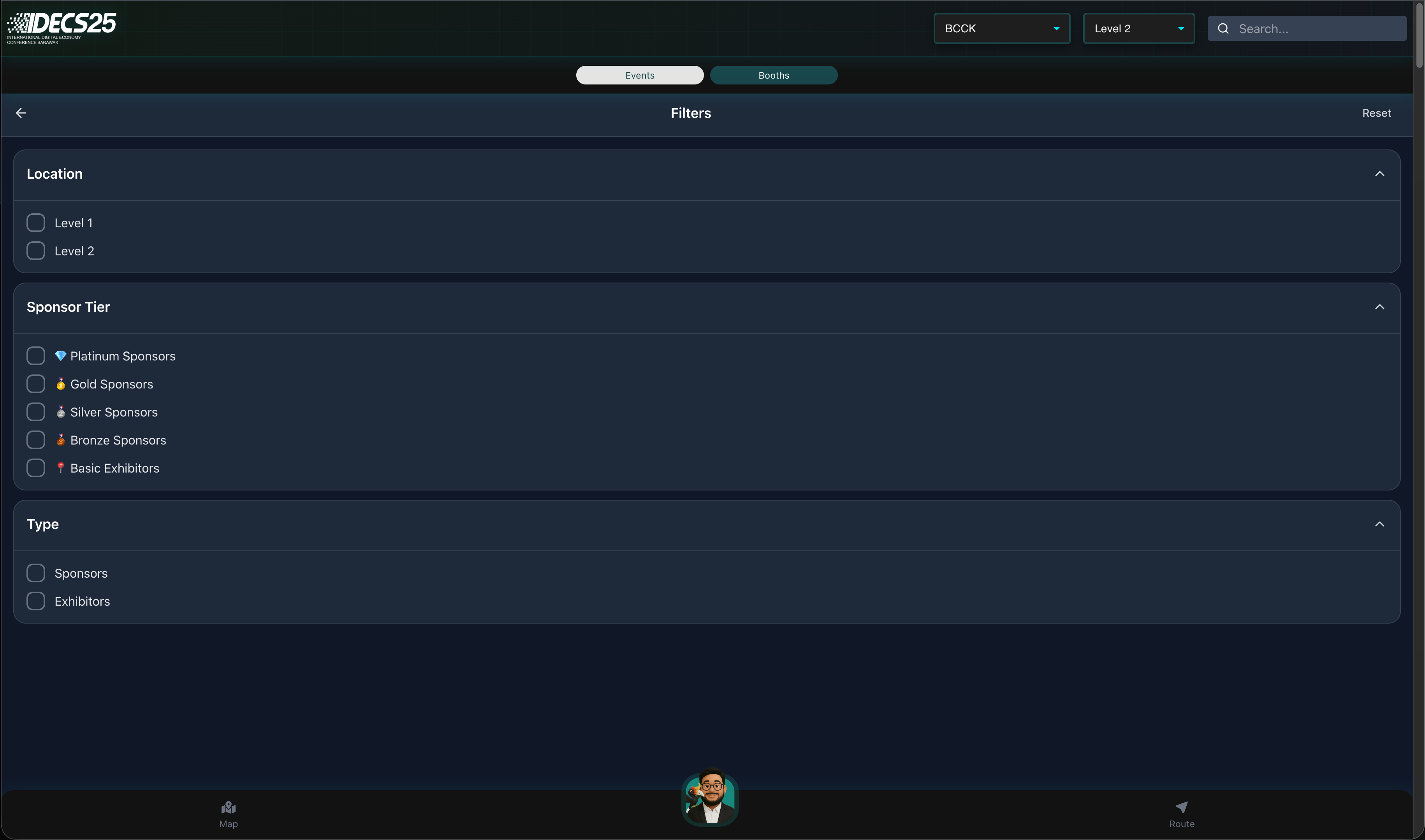Check the Level 2 location filter

tap(36, 251)
